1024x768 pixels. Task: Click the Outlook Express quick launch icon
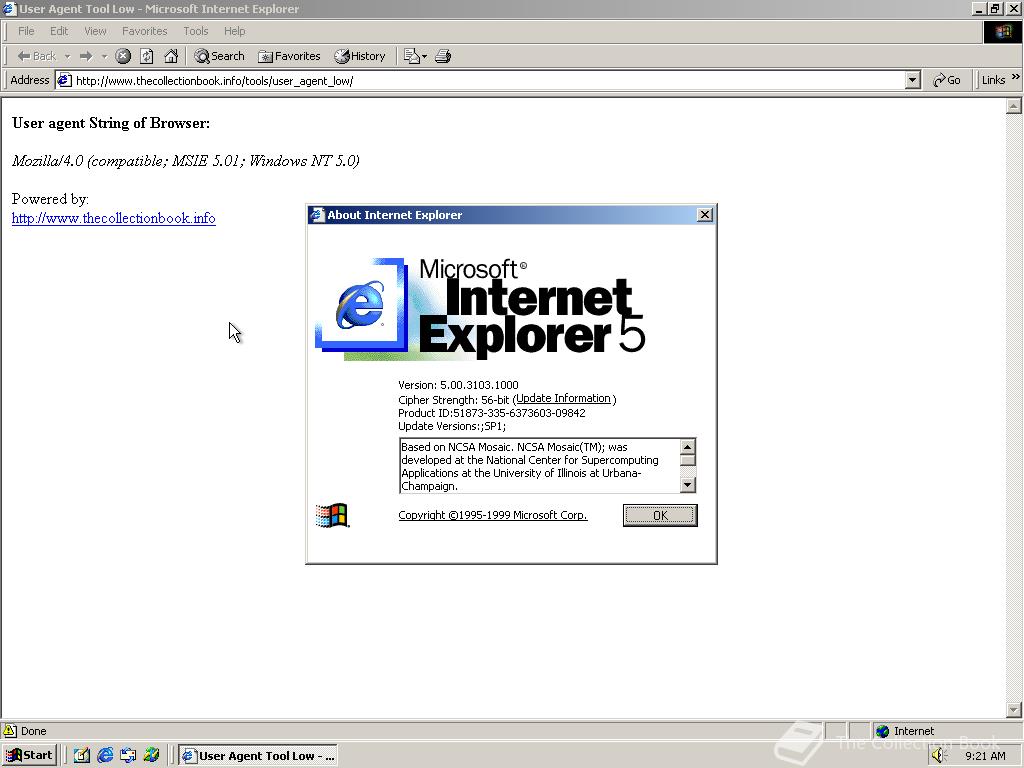(x=128, y=756)
